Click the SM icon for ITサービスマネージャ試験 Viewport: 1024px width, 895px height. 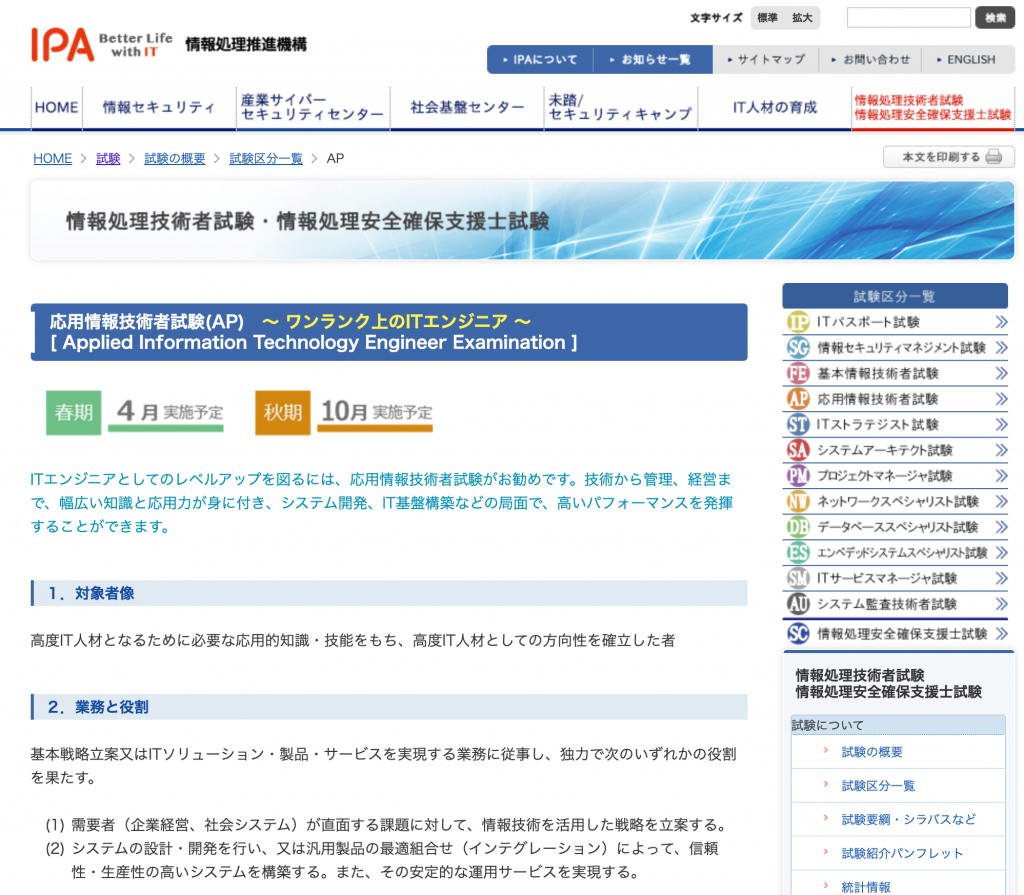pos(797,578)
